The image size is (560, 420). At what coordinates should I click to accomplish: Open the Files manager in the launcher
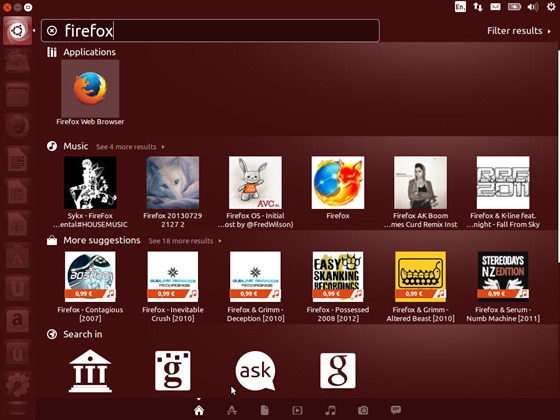click(x=17, y=95)
